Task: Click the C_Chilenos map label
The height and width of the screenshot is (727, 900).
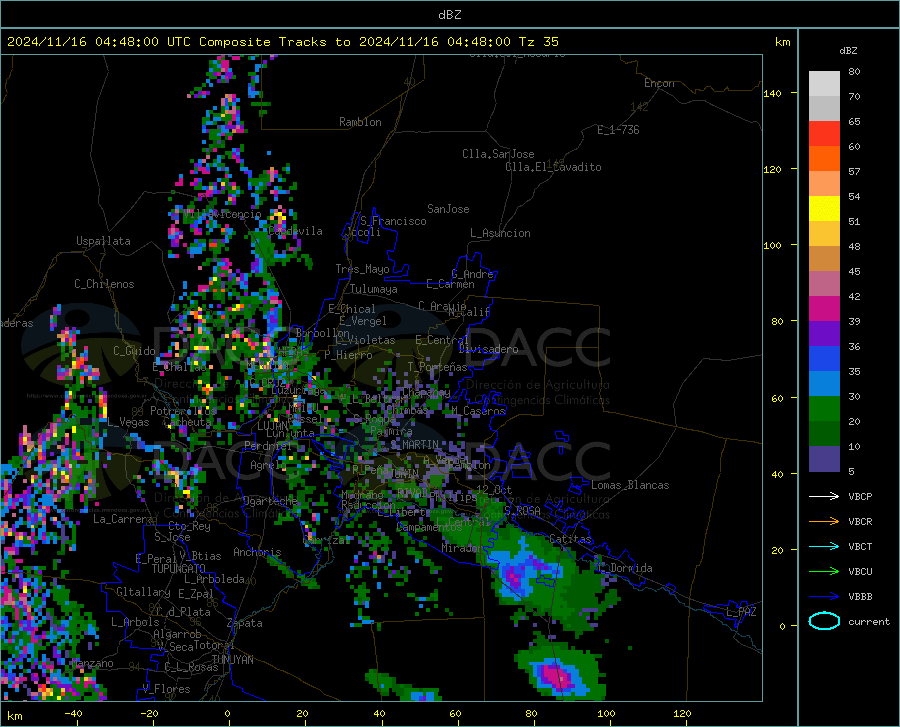Action: [x=104, y=284]
